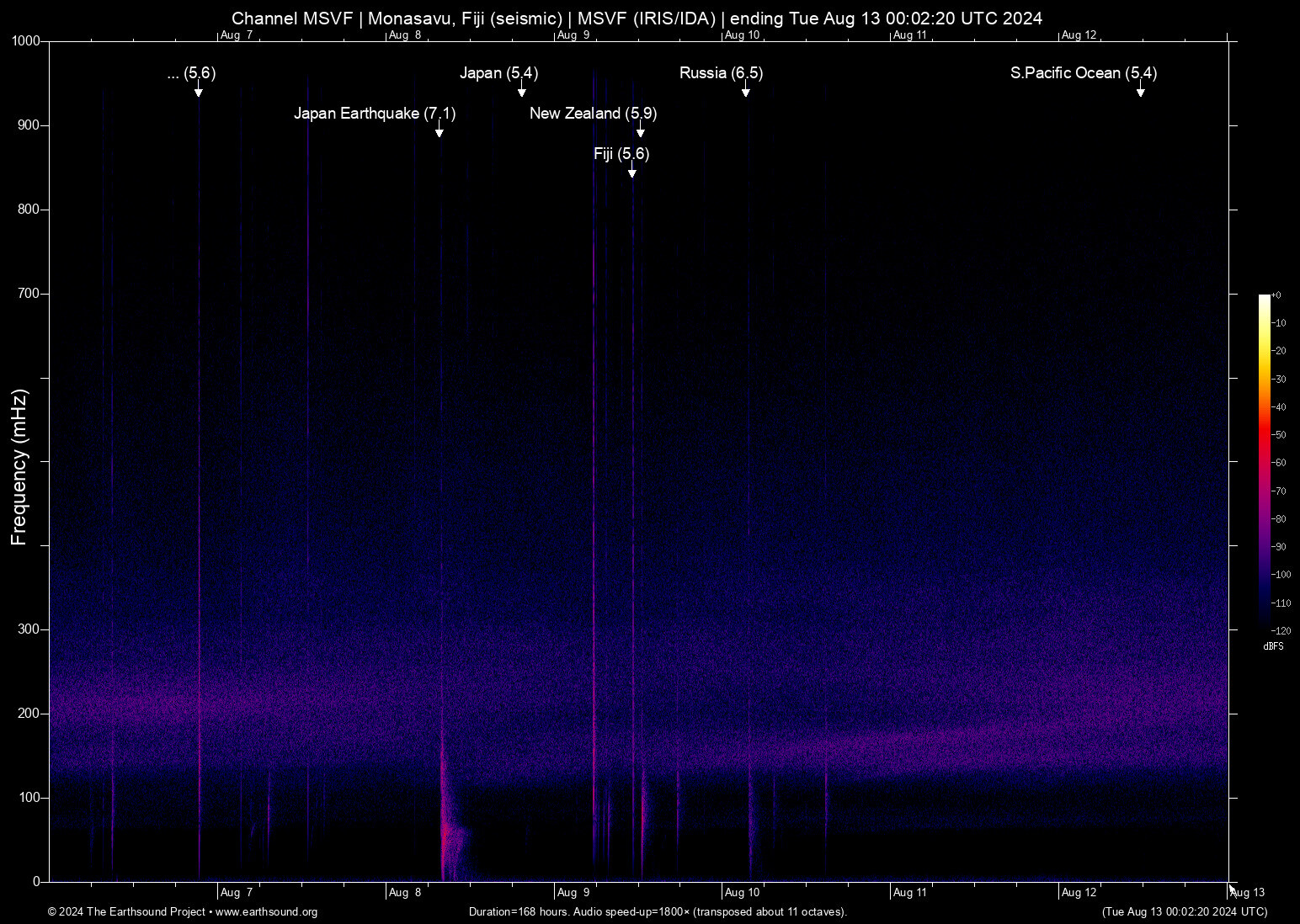The height and width of the screenshot is (924, 1300).
Task: Click the arrow marker under Japan Earthquake (7.1)
Action: (439, 132)
